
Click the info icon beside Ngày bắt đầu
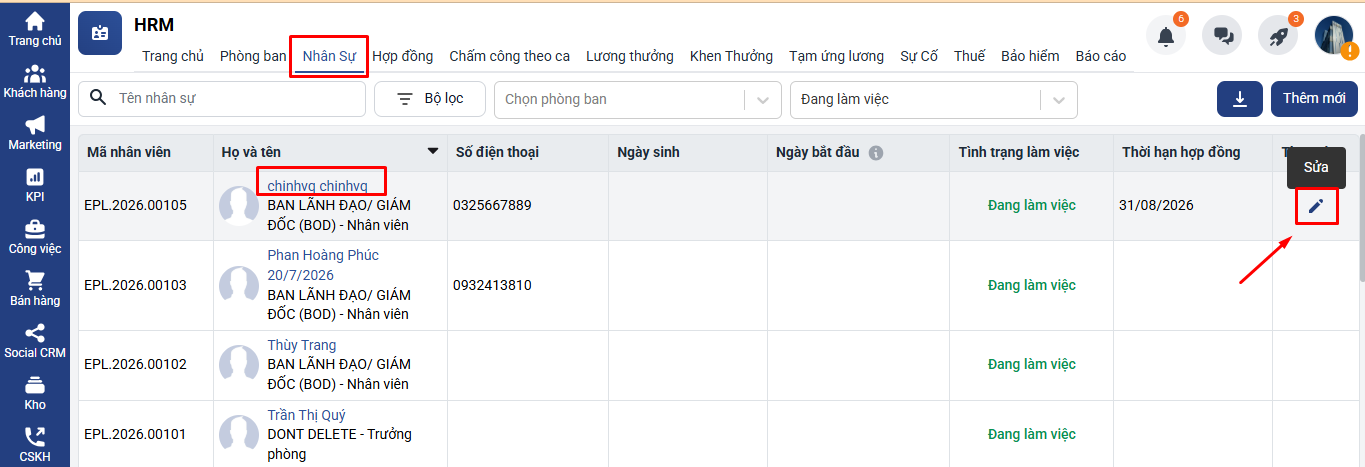point(876,153)
